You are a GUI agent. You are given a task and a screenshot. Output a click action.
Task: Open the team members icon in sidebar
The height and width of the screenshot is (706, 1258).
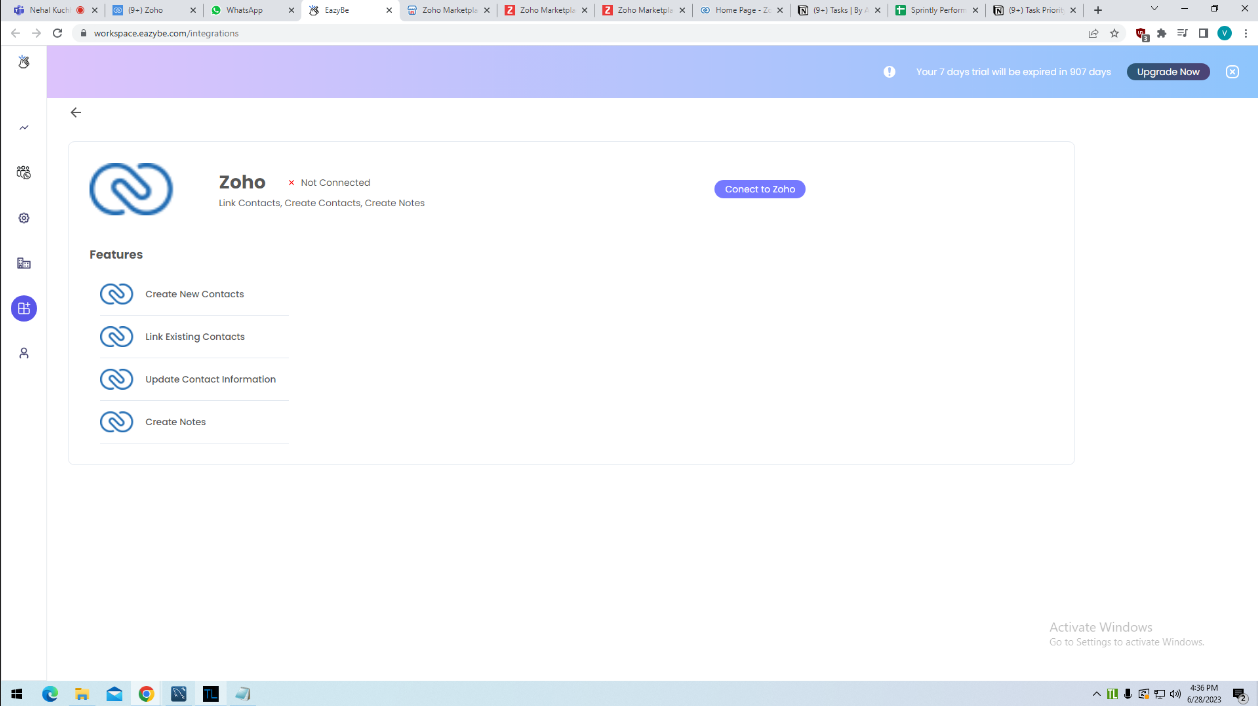click(x=24, y=172)
